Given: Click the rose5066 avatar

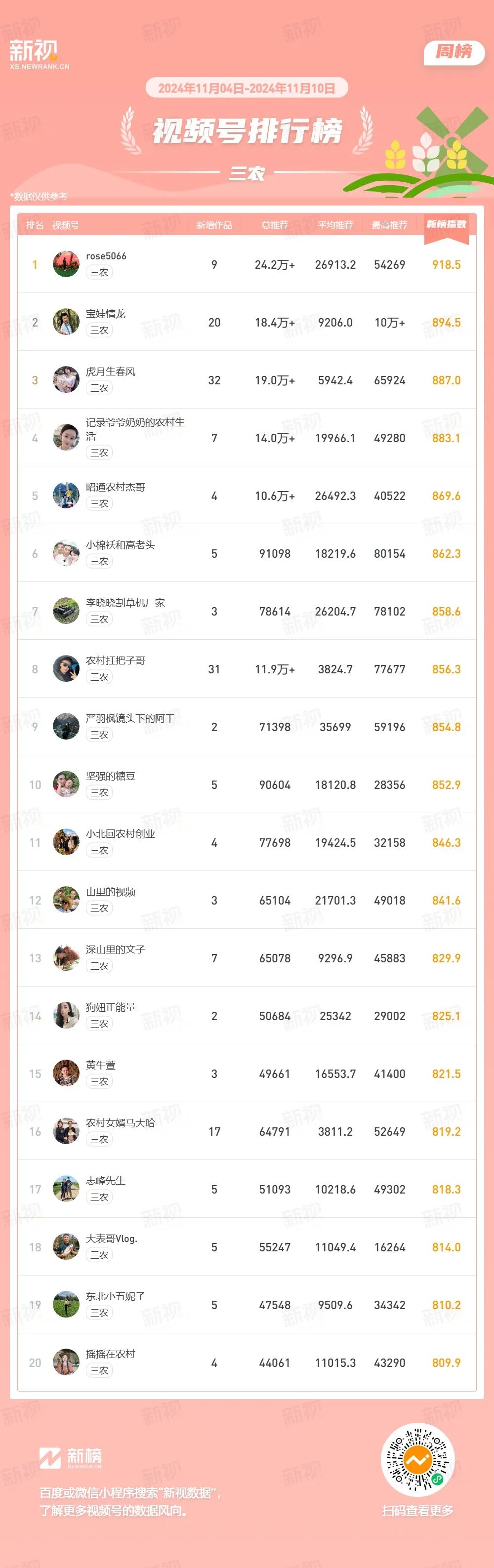Looking at the screenshot, I should click(66, 264).
